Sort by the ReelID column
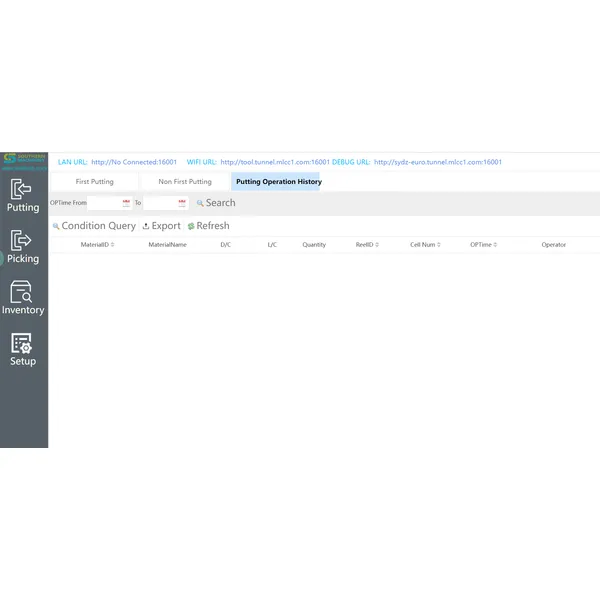The height and width of the screenshot is (600, 600). pyautogui.click(x=367, y=245)
